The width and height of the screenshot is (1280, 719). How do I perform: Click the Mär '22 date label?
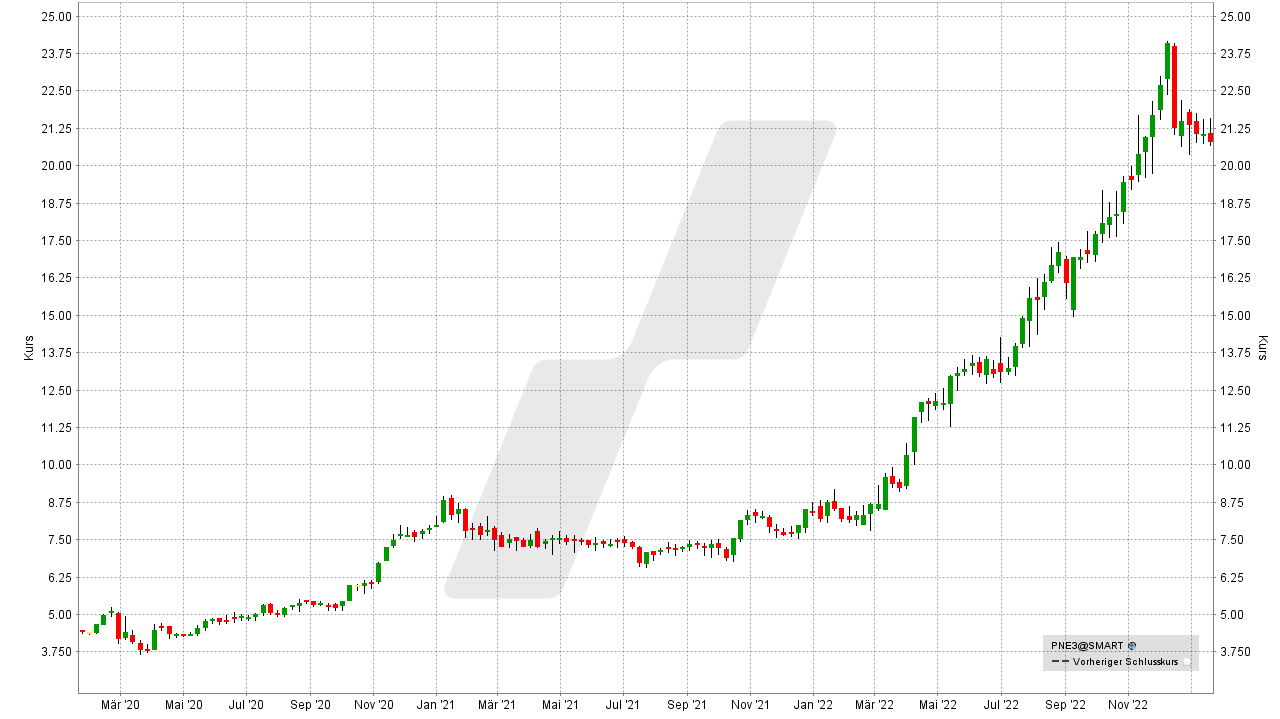874,705
